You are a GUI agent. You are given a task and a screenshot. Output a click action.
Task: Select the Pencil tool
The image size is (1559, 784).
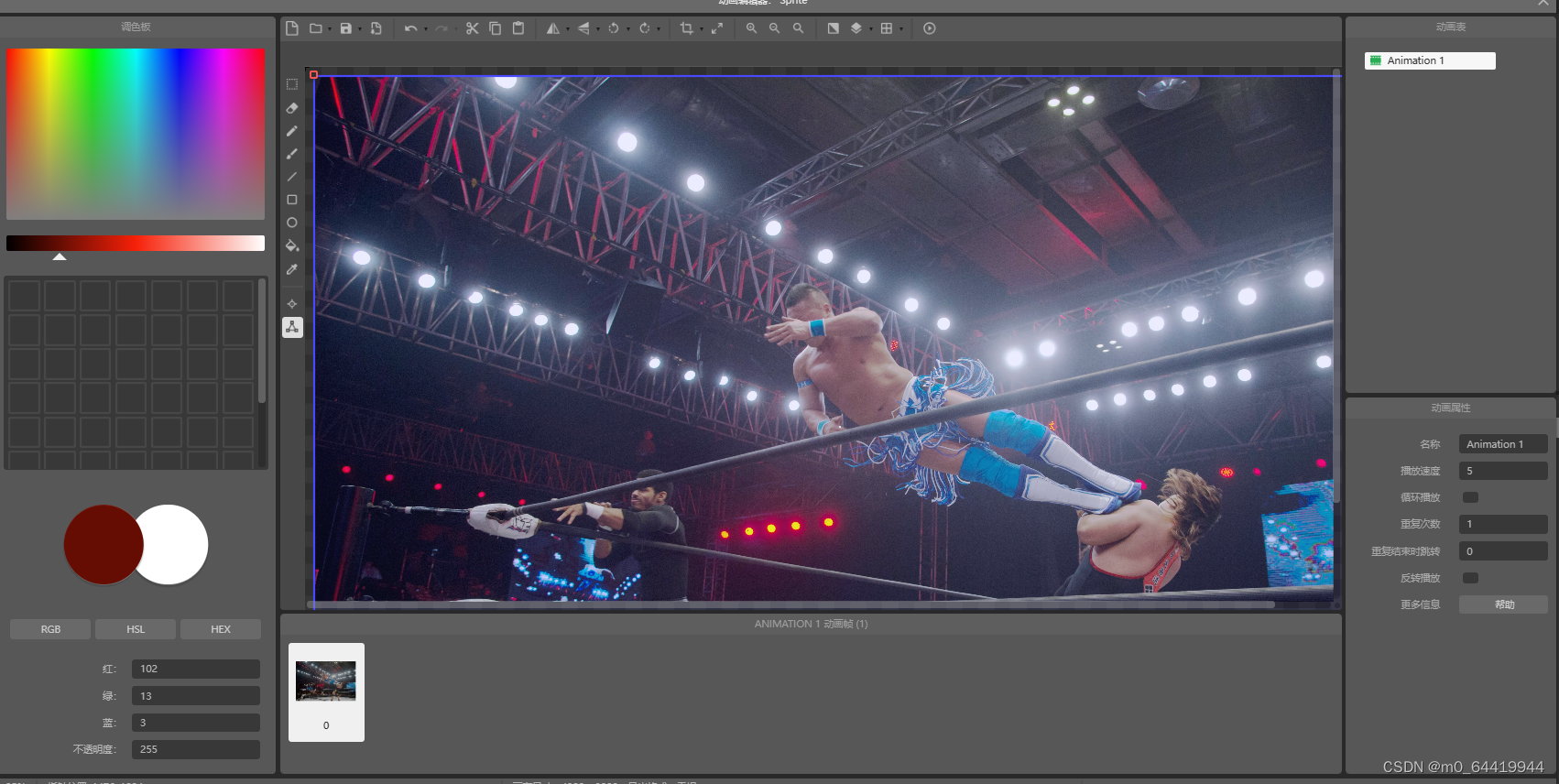(x=292, y=131)
